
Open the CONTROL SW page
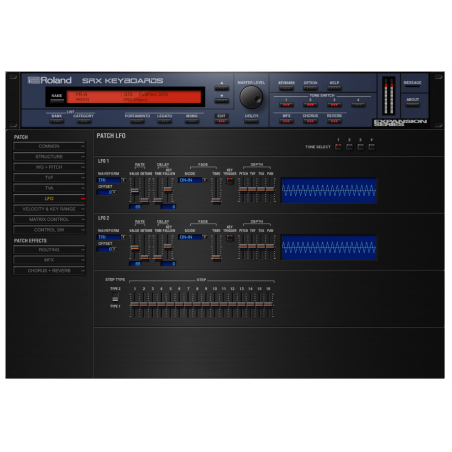click(x=49, y=230)
